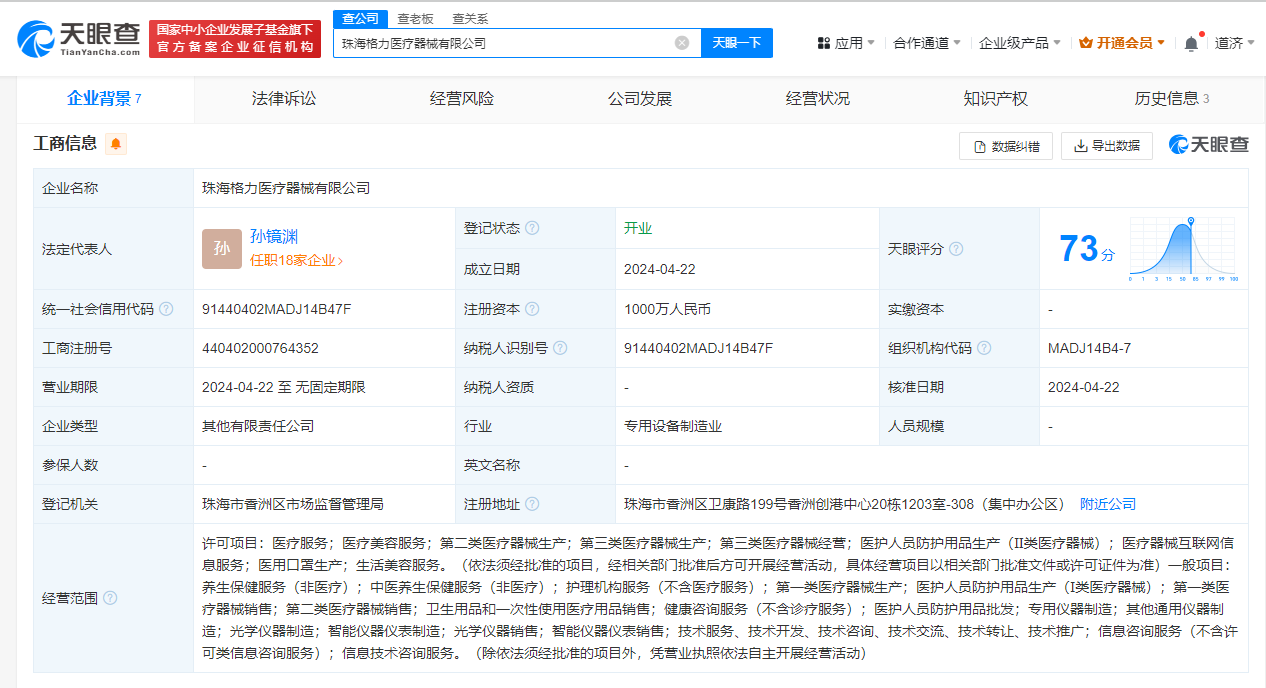Open help icon next to 注册地址
Screen dimensions: 1266x688
click(532, 504)
